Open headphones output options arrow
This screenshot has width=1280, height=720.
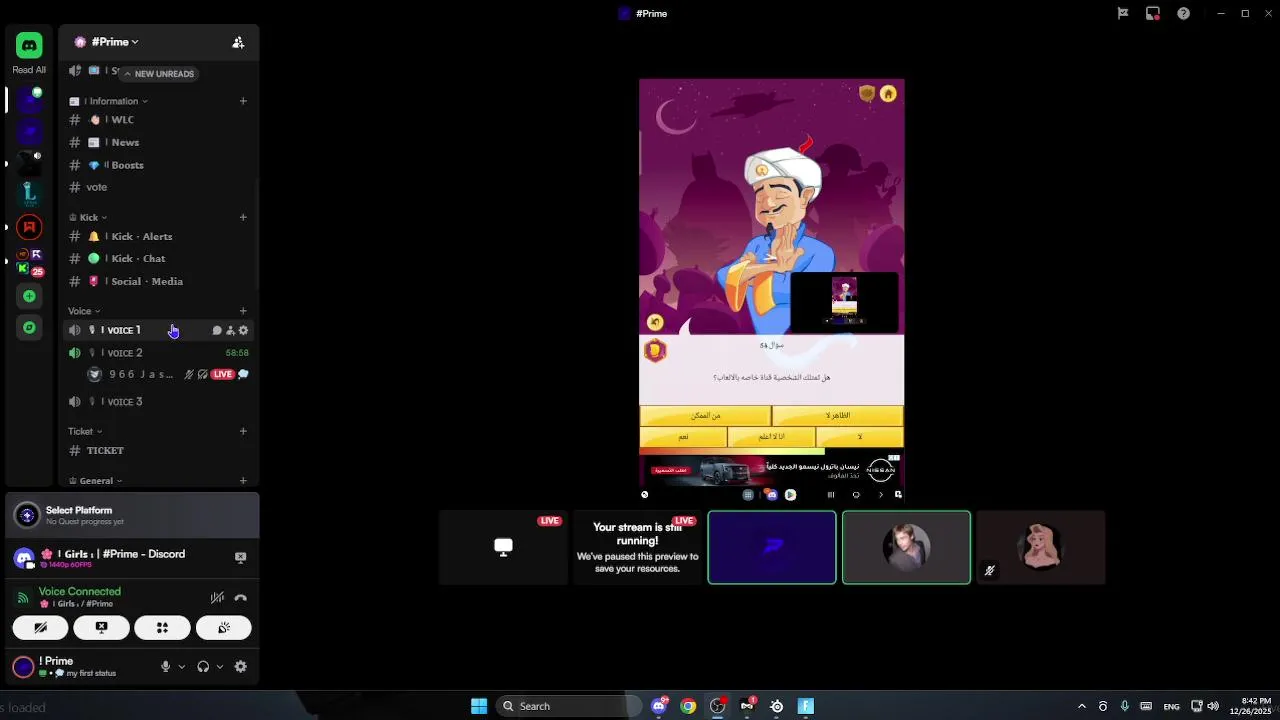coord(219,667)
